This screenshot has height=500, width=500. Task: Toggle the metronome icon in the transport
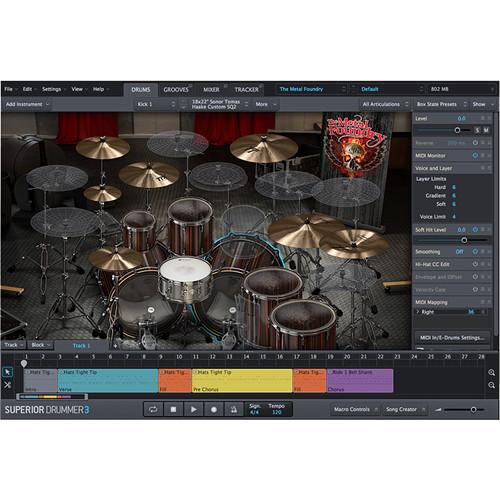234,409
